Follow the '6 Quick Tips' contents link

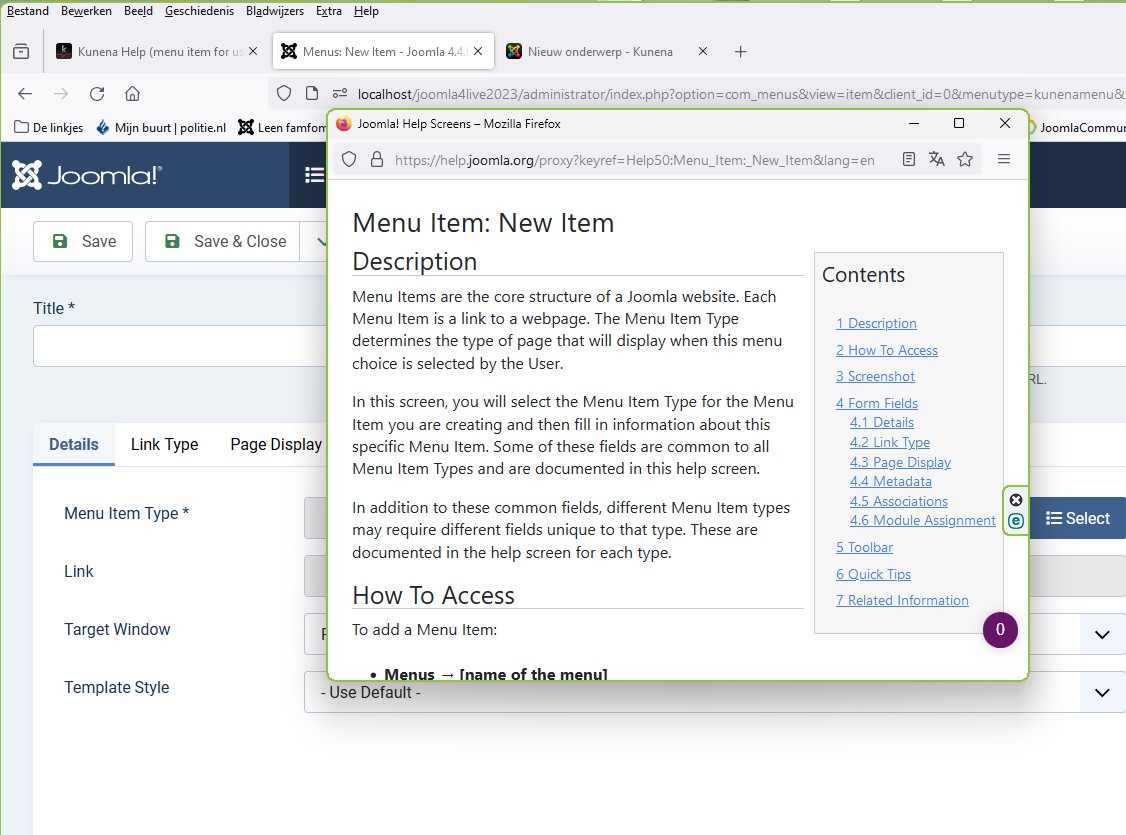pyautogui.click(x=873, y=574)
